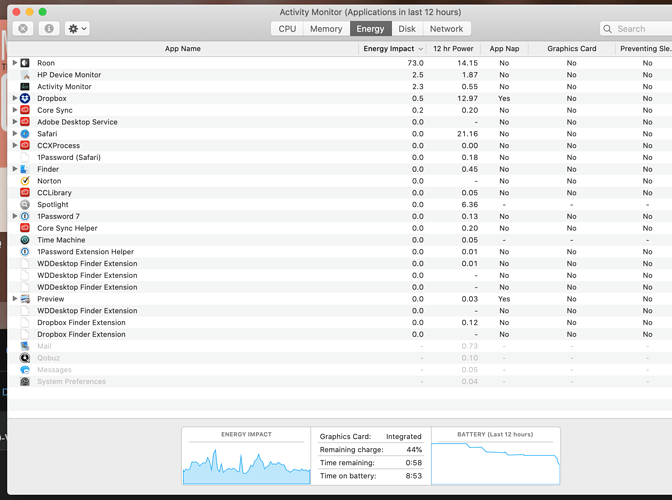Sort by App Nap column
This screenshot has width=672, height=500.
pyautogui.click(x=504, y=49)
